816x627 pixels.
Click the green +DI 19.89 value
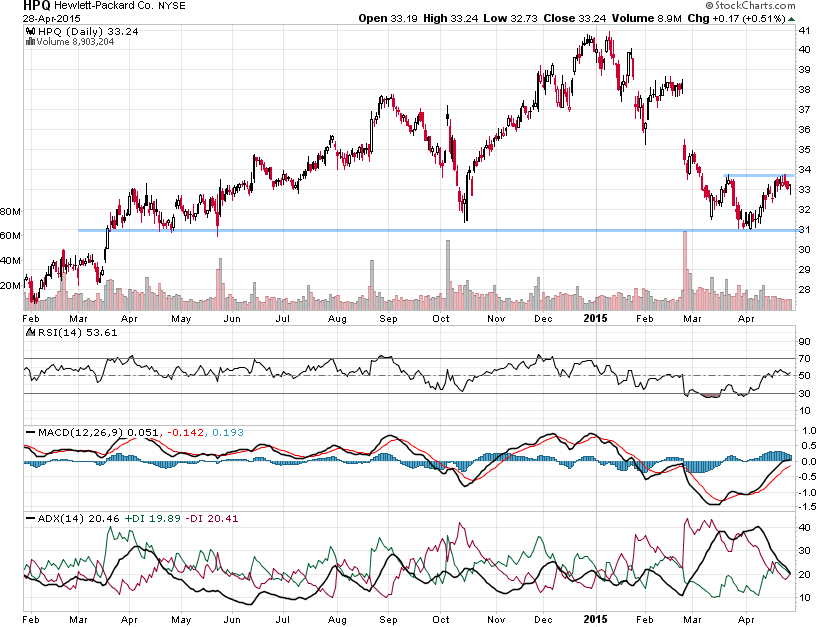[153, 519]
